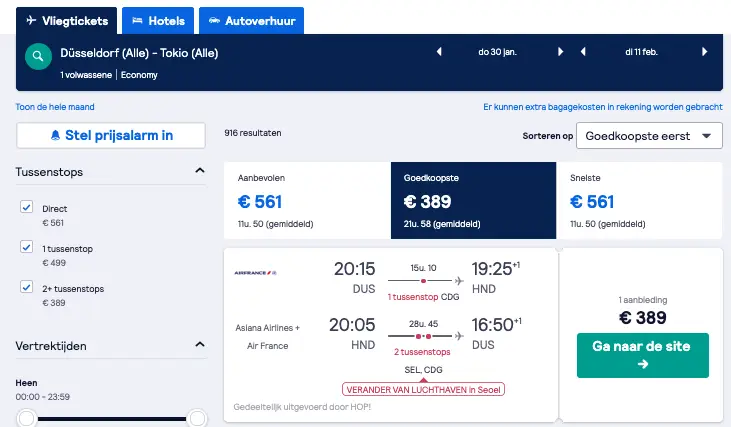Go to next departure date arrow
731x427 pixels.
pyautogui.click(x=560, y=52)
